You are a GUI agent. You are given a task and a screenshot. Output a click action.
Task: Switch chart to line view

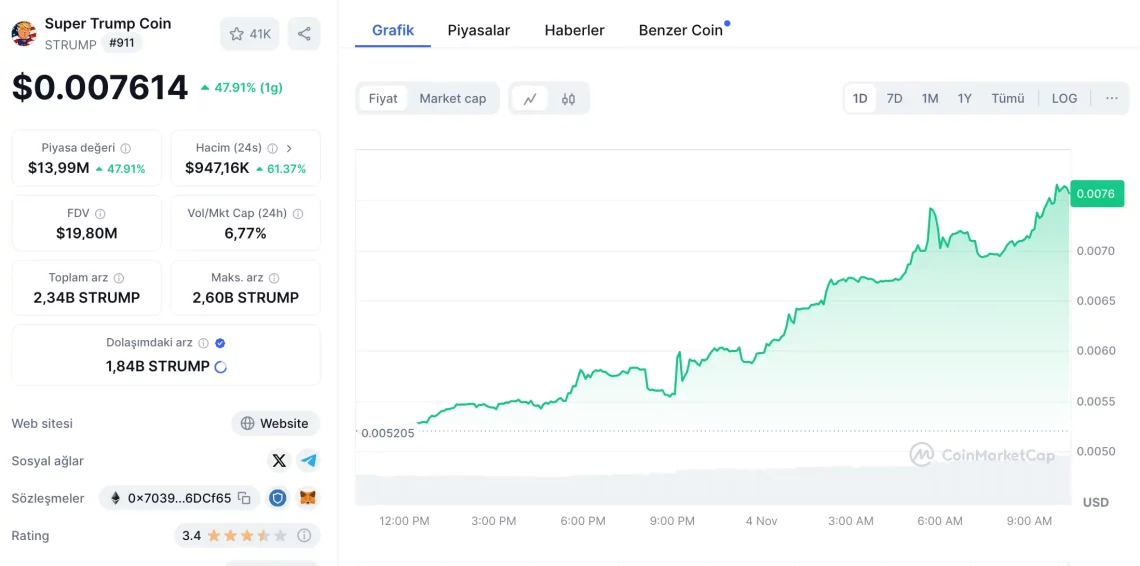point(530,99)
